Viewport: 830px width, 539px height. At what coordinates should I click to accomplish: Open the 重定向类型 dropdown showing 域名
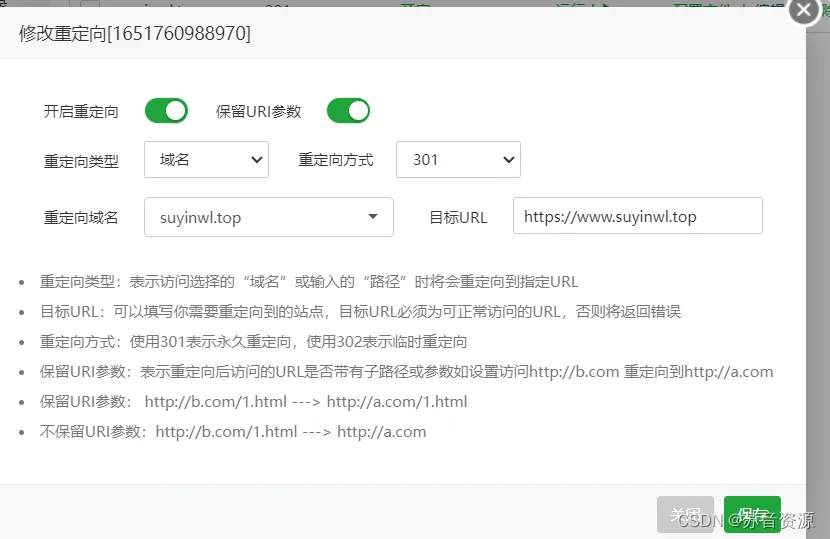[206, 159]
